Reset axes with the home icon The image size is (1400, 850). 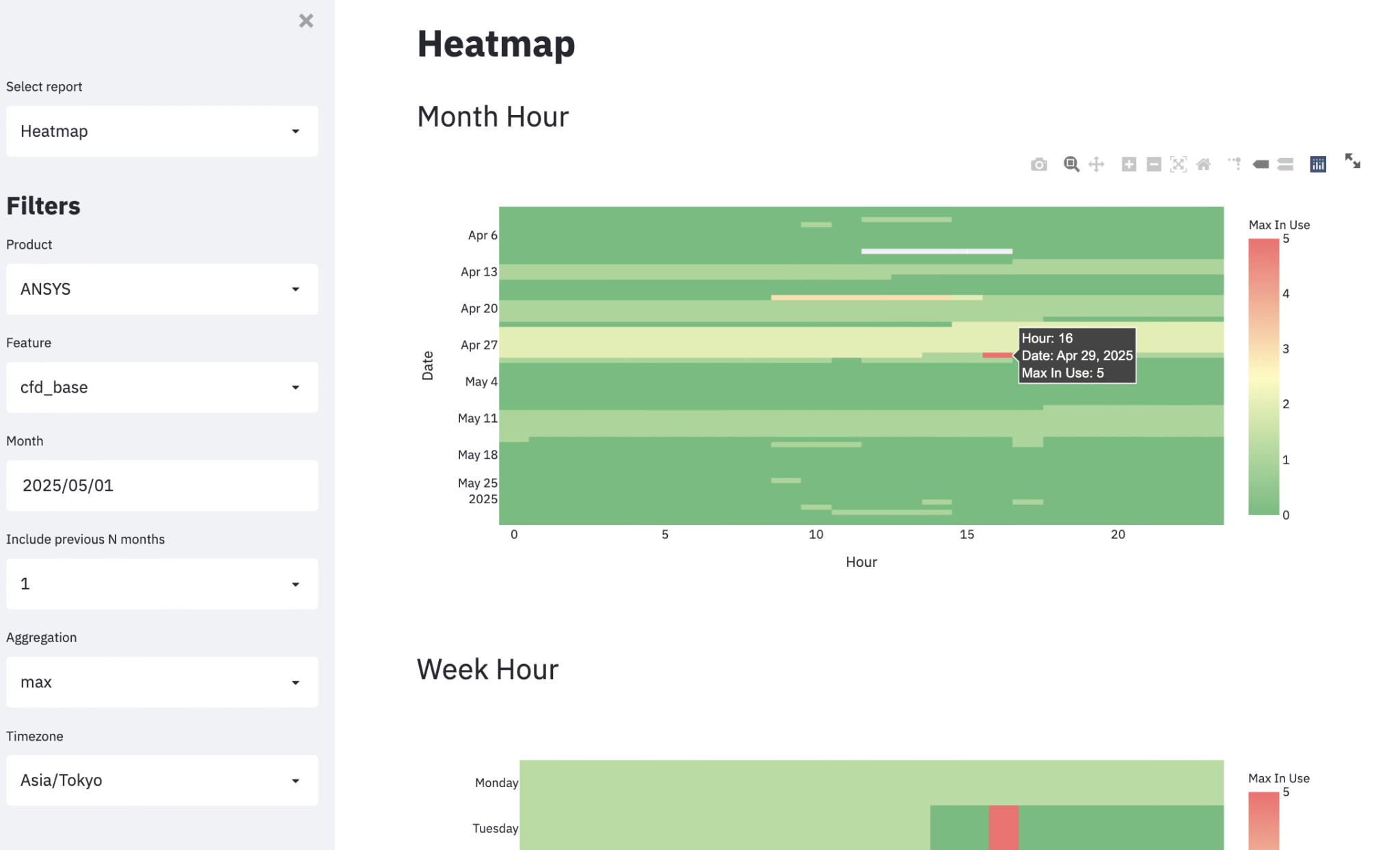tap(1204, 164)
